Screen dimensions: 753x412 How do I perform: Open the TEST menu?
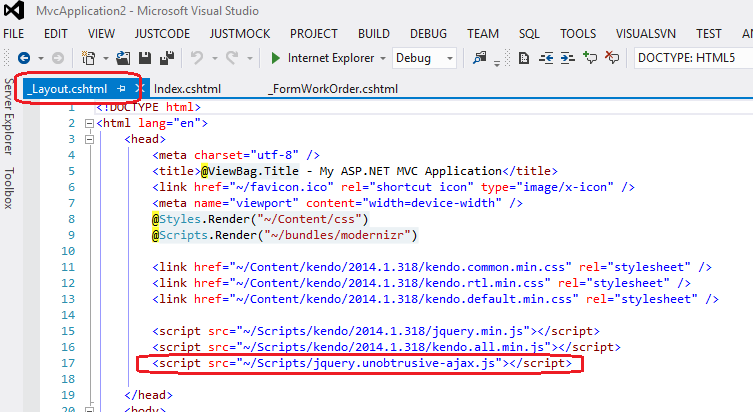709,34
